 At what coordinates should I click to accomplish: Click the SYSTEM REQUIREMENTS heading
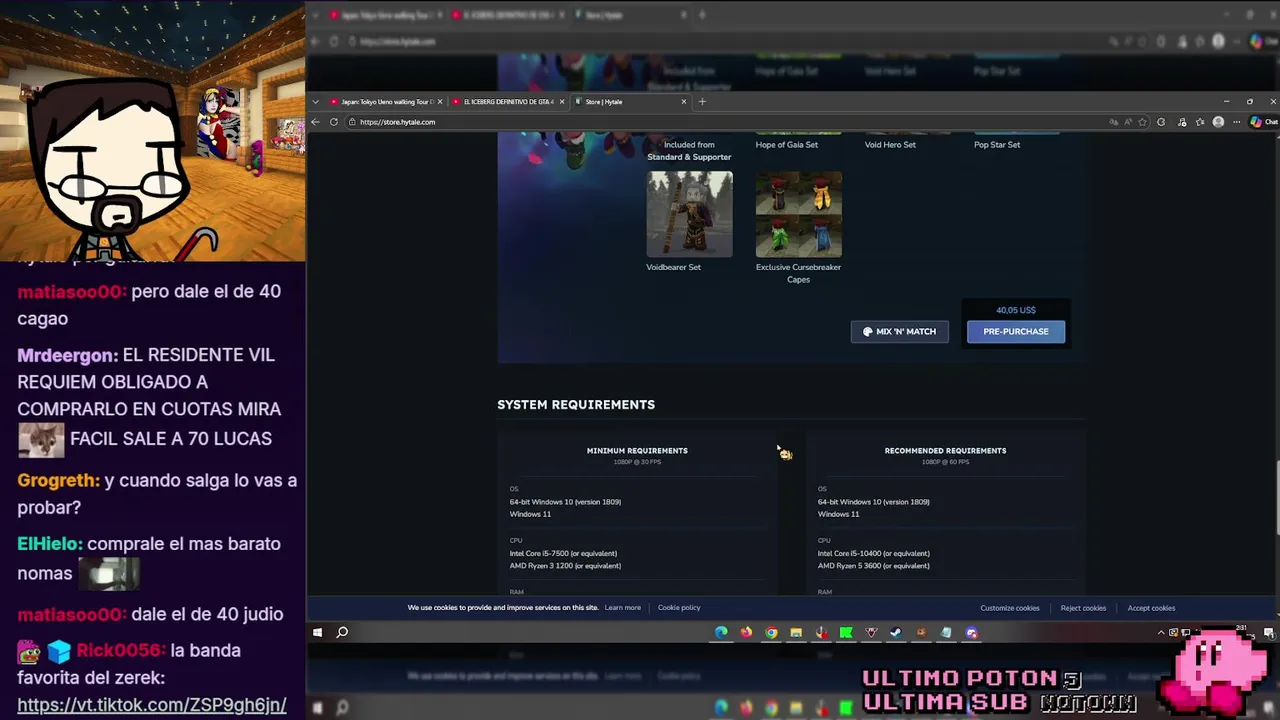pos(576,405)
